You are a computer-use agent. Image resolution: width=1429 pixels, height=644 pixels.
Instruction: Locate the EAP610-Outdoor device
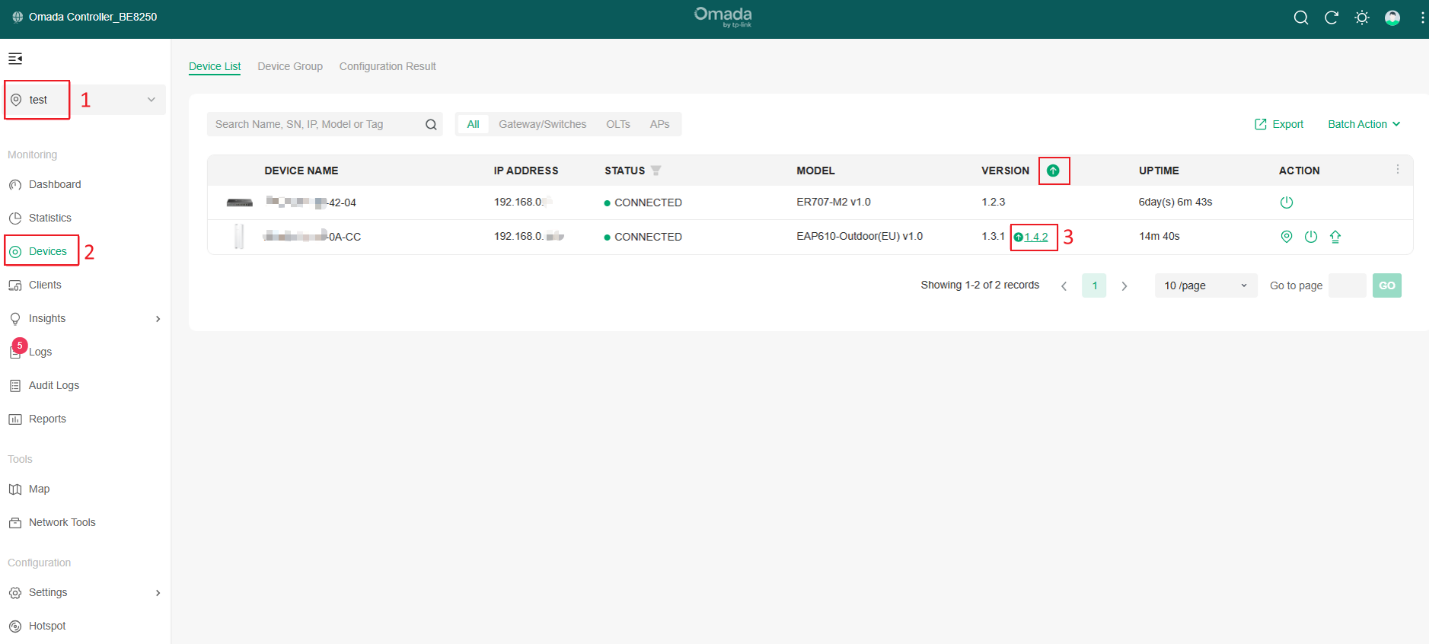click(x=1287, y=237)
